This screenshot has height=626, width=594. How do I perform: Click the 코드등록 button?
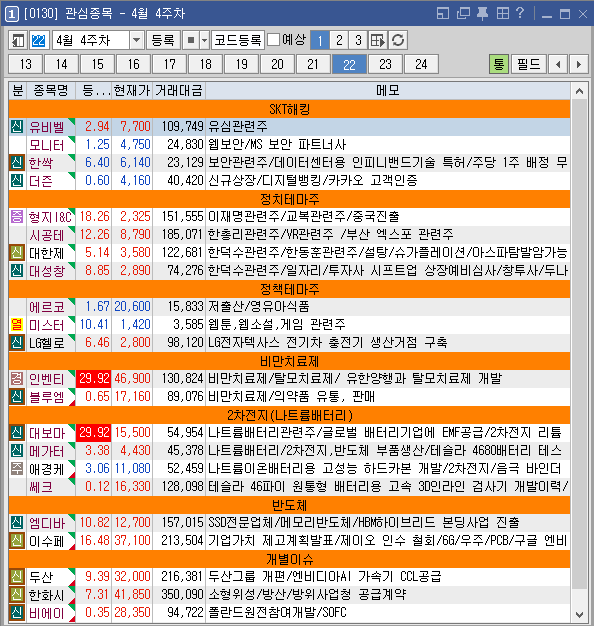tap(238, 40)
